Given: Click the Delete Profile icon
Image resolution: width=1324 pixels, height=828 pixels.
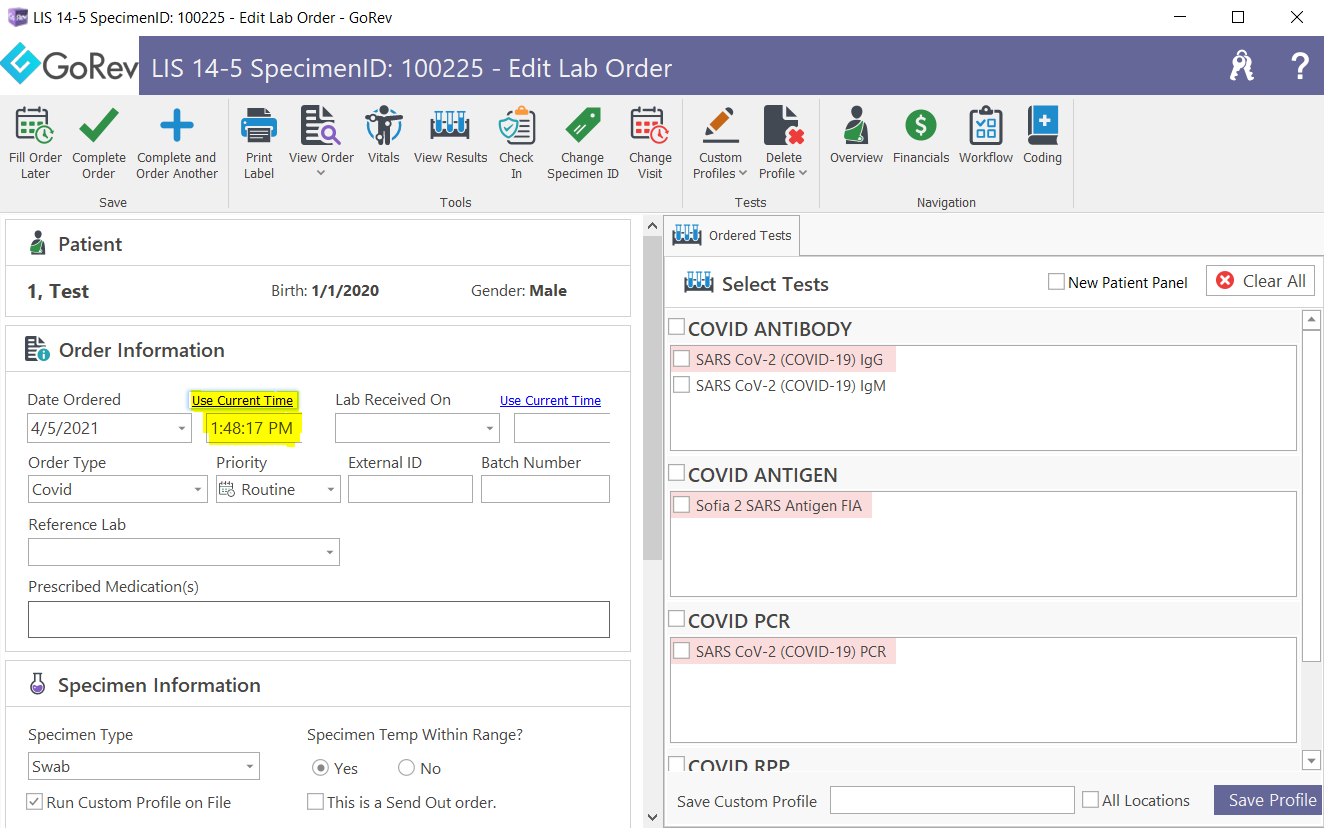Looking at the screenshot, I should pos(784,126).
